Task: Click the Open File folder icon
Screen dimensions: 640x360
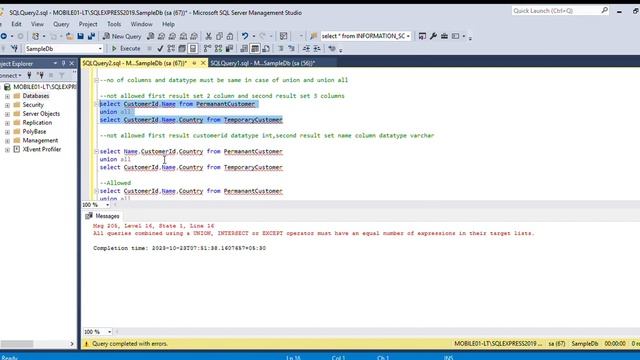Action: [70, 36]
